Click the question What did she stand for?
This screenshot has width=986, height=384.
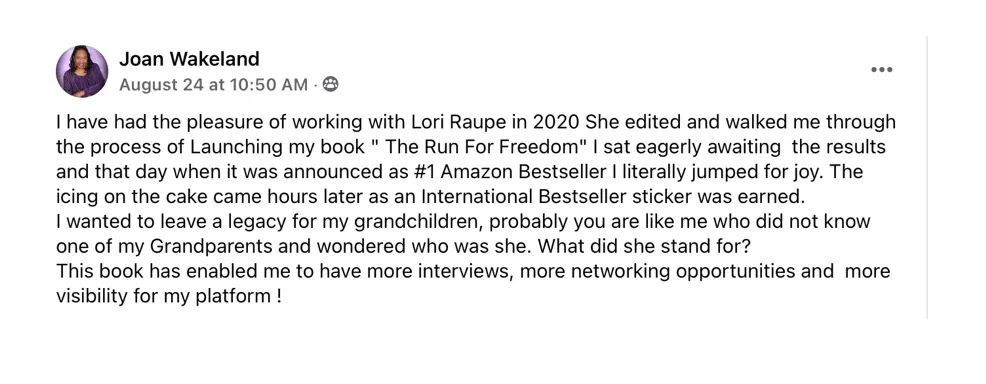tap(645, 247)
